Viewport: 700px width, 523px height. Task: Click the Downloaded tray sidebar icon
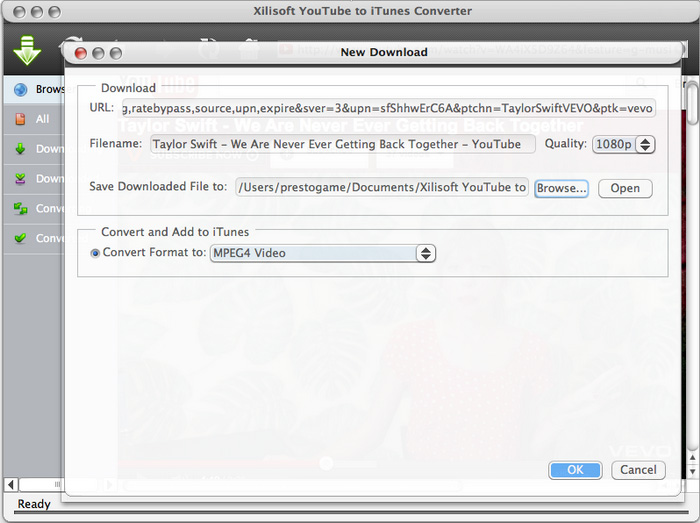[x=20, y=179]
